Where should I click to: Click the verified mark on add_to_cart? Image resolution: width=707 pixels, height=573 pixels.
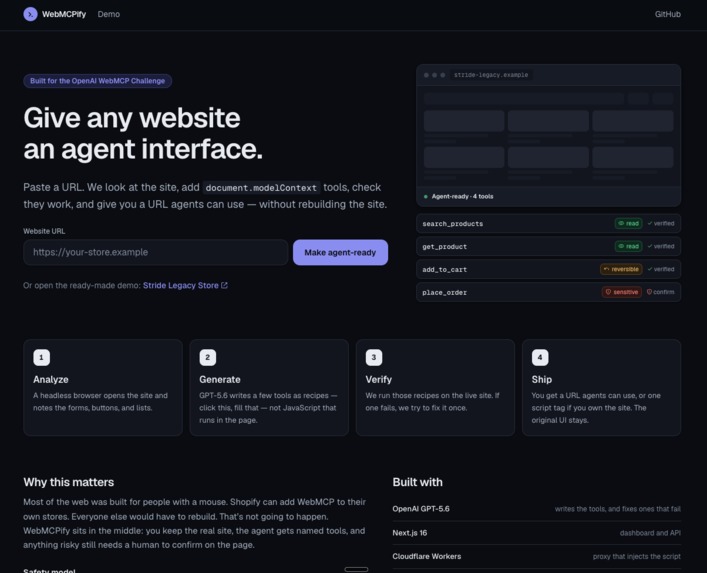tap(661, 269)
